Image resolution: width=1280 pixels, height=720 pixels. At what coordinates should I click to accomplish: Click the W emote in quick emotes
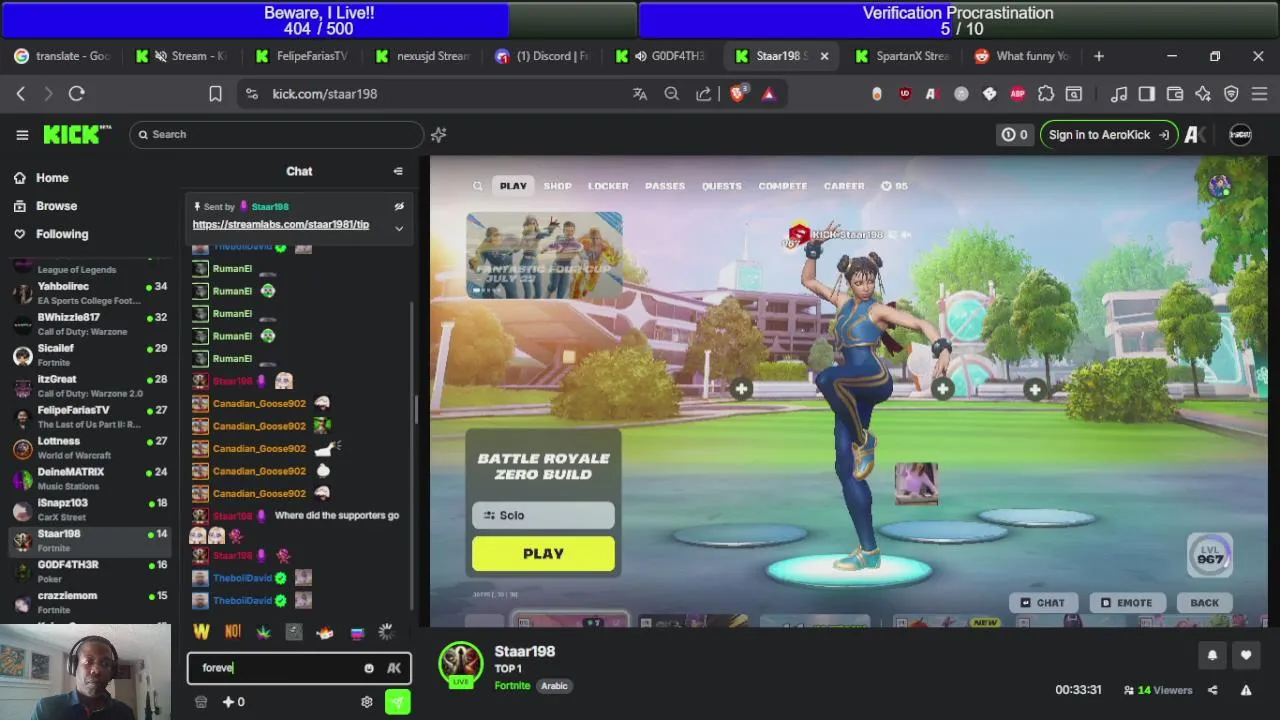(202, 632)
